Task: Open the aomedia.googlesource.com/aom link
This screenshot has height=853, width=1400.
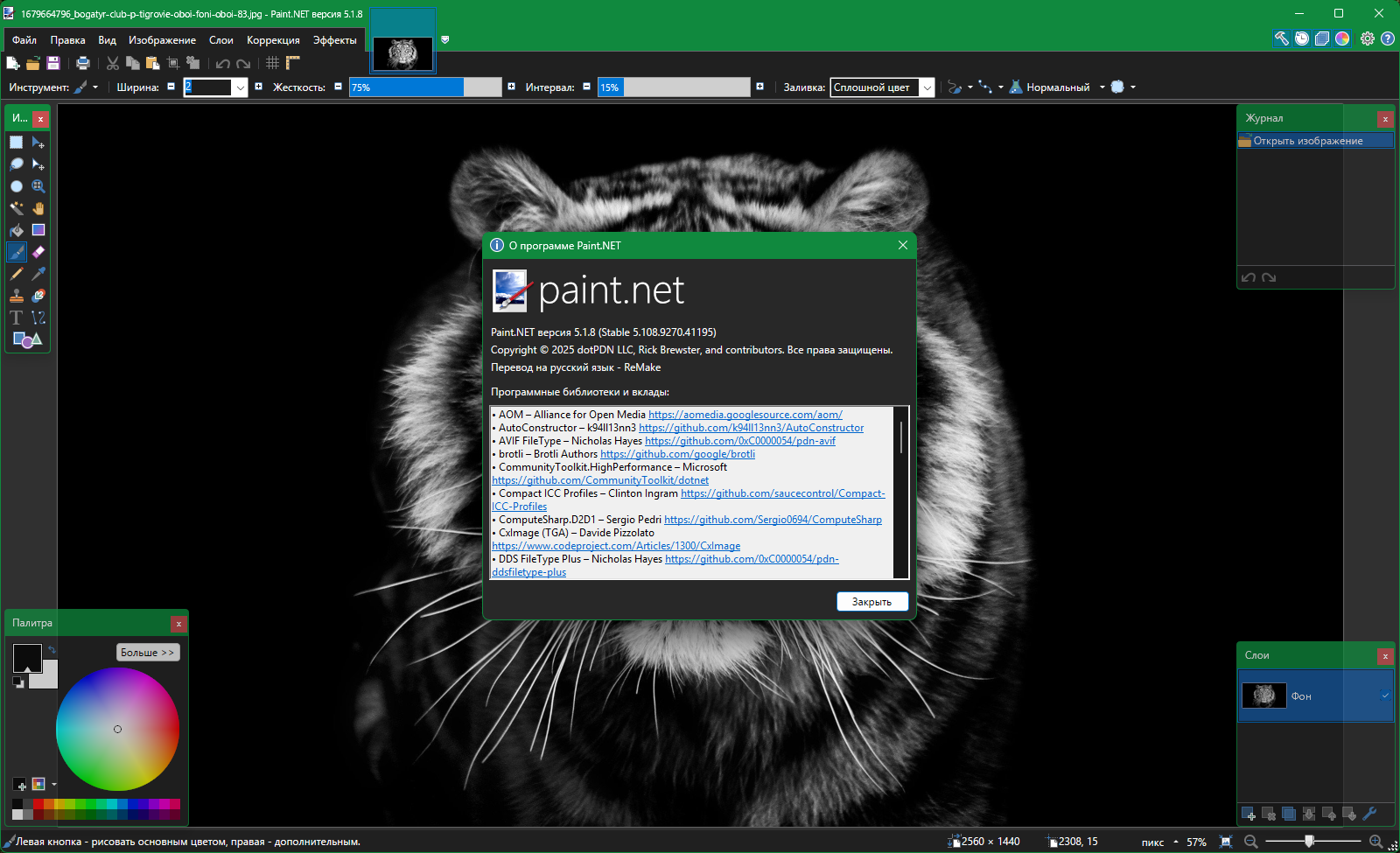Action: (745, 415)
